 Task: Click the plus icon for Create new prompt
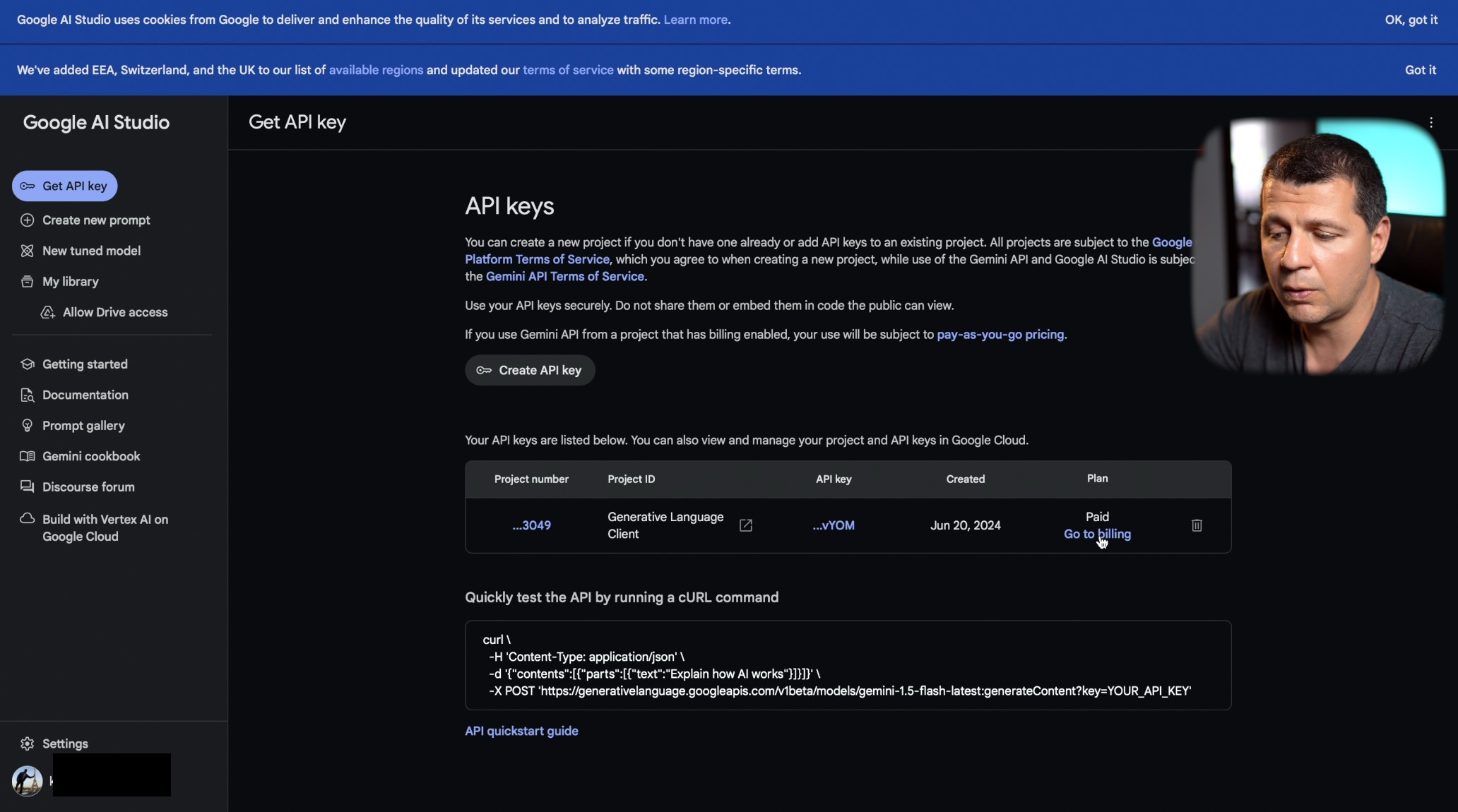(27, 220)
